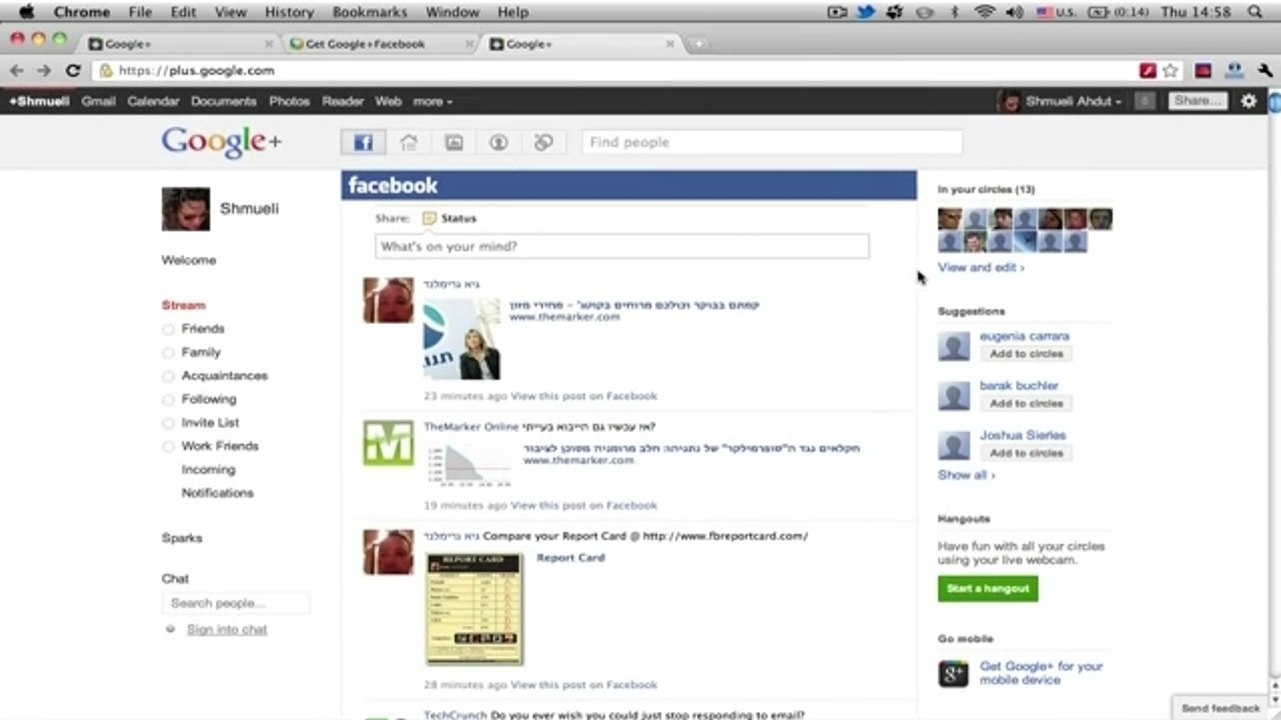Open the Google+ Photos icon
The width and height of the screenshot is (1281, 720).
454,142
